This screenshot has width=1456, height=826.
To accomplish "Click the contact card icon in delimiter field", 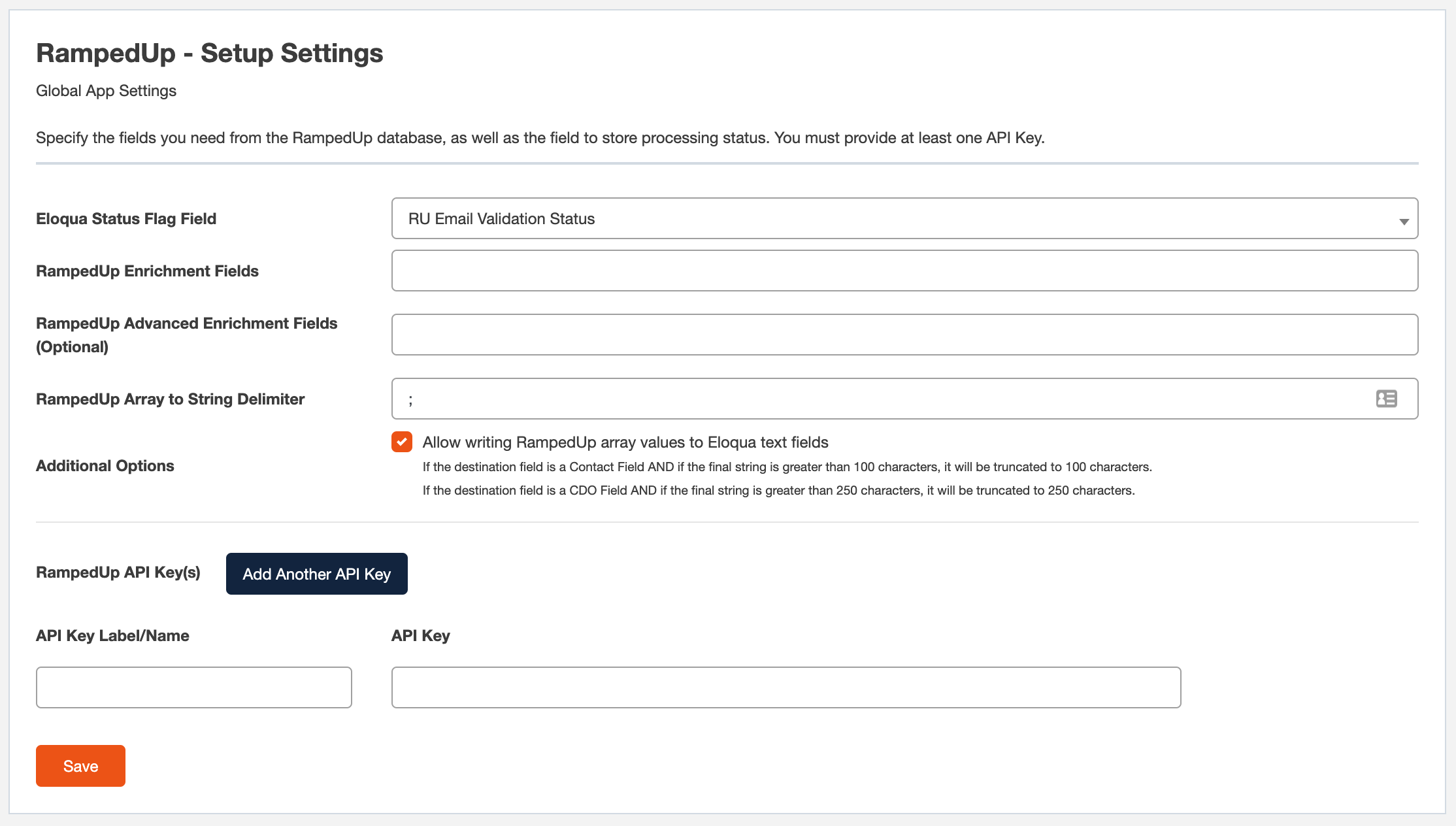I will pos(1386,399).
